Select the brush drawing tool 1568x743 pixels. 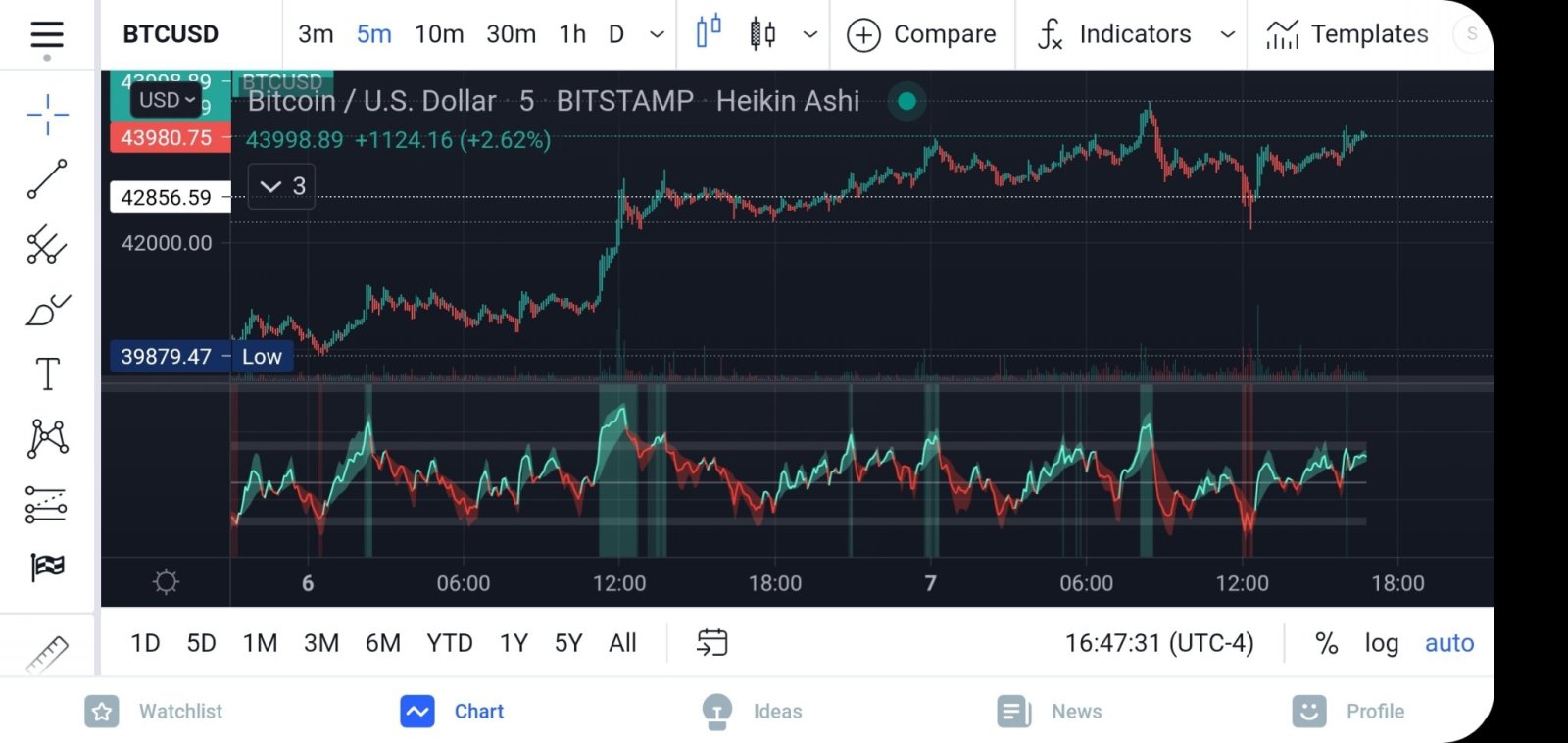(x=47, y=310)
